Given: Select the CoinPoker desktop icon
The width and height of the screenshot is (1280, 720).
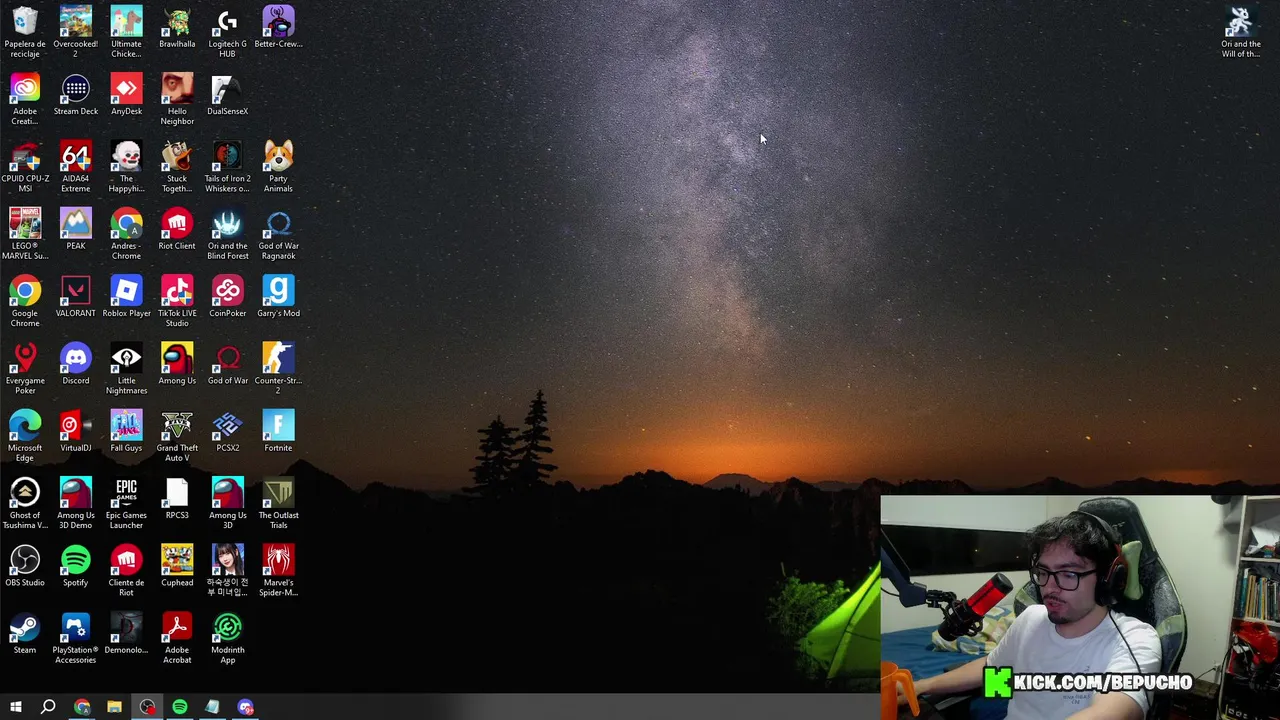Looking at the screenshot, I should (x=227, y=296).
